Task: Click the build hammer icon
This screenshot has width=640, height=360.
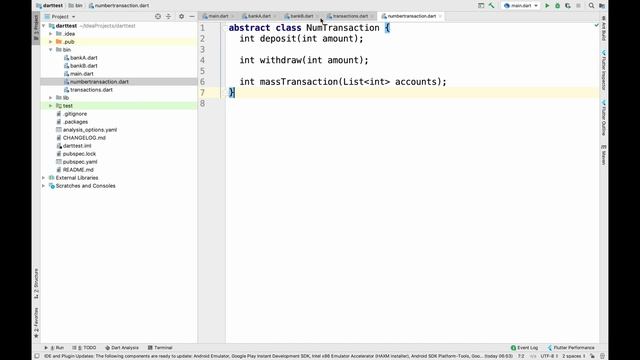Action: pyautogui.click(x=491, y=6)
